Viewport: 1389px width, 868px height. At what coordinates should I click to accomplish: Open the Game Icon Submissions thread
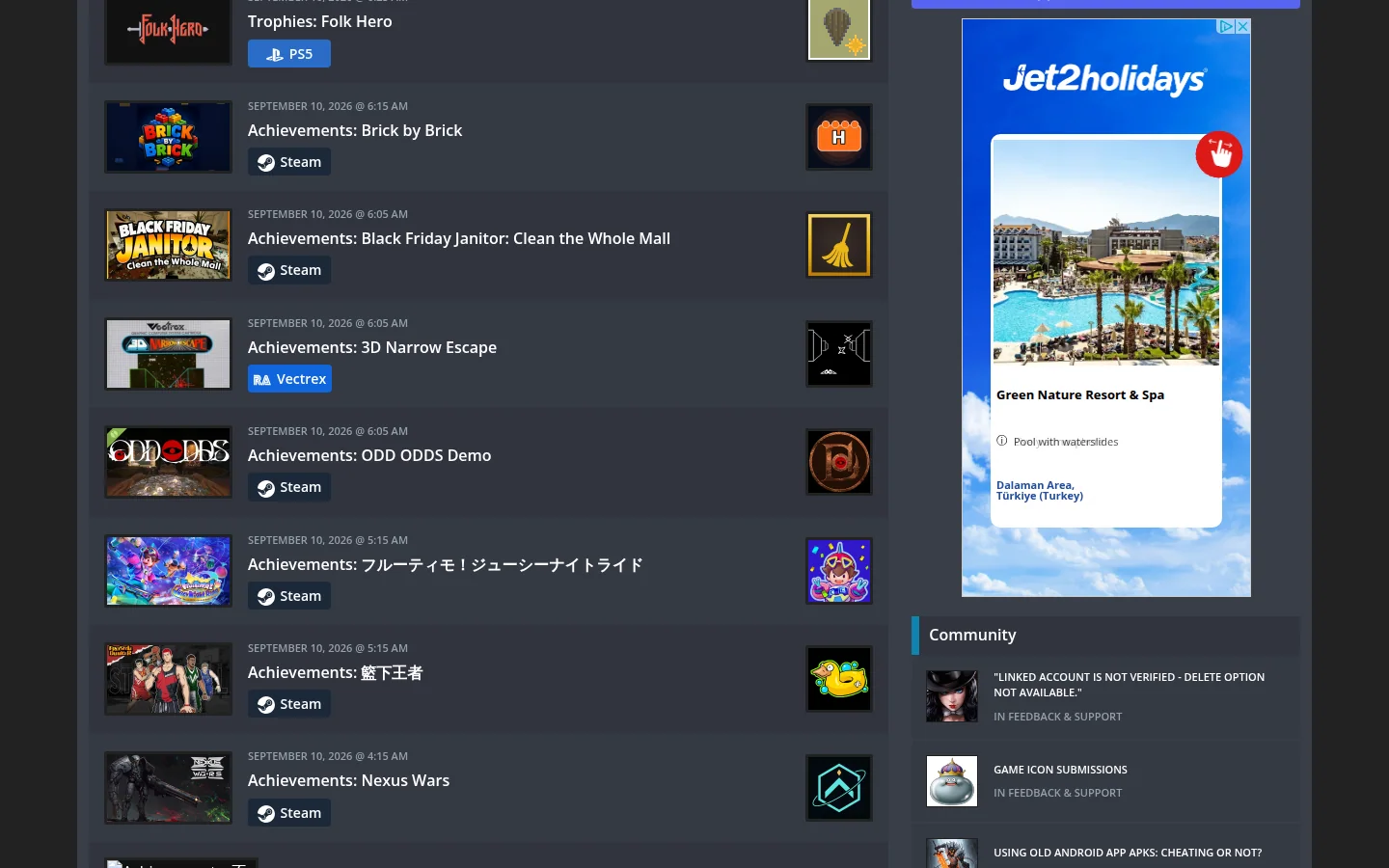[x=1061, y=770]
